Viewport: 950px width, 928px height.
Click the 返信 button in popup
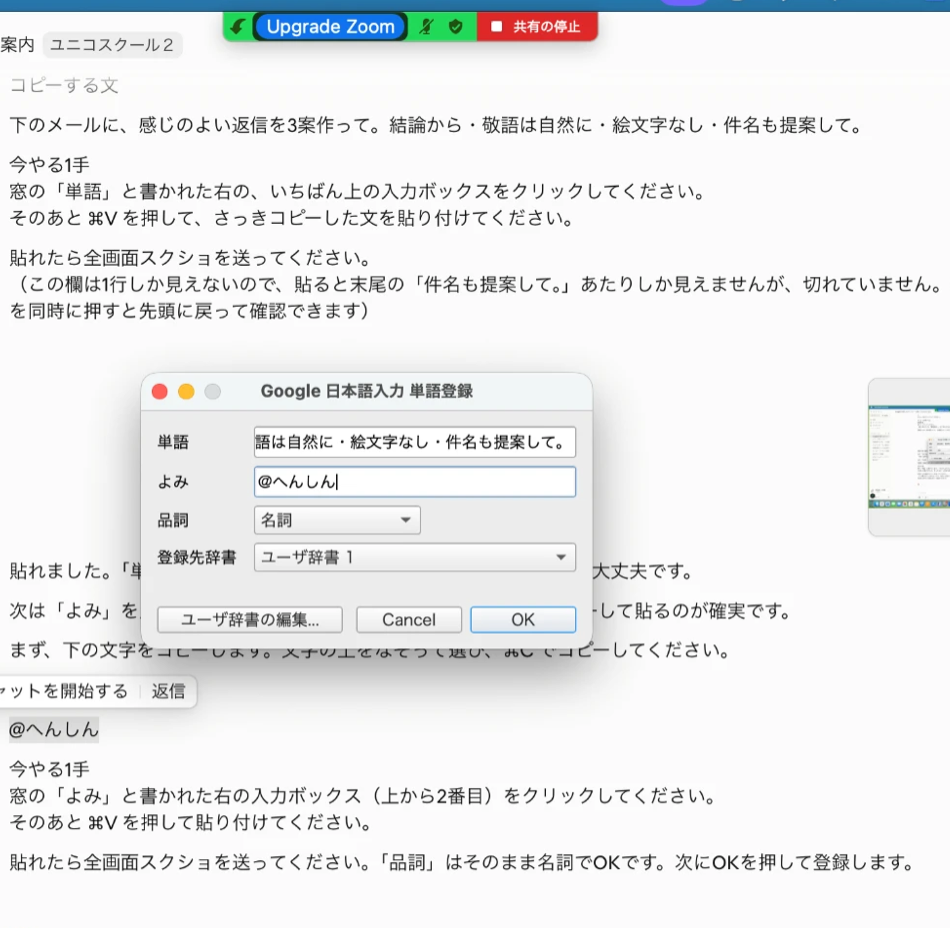point(168,691)
